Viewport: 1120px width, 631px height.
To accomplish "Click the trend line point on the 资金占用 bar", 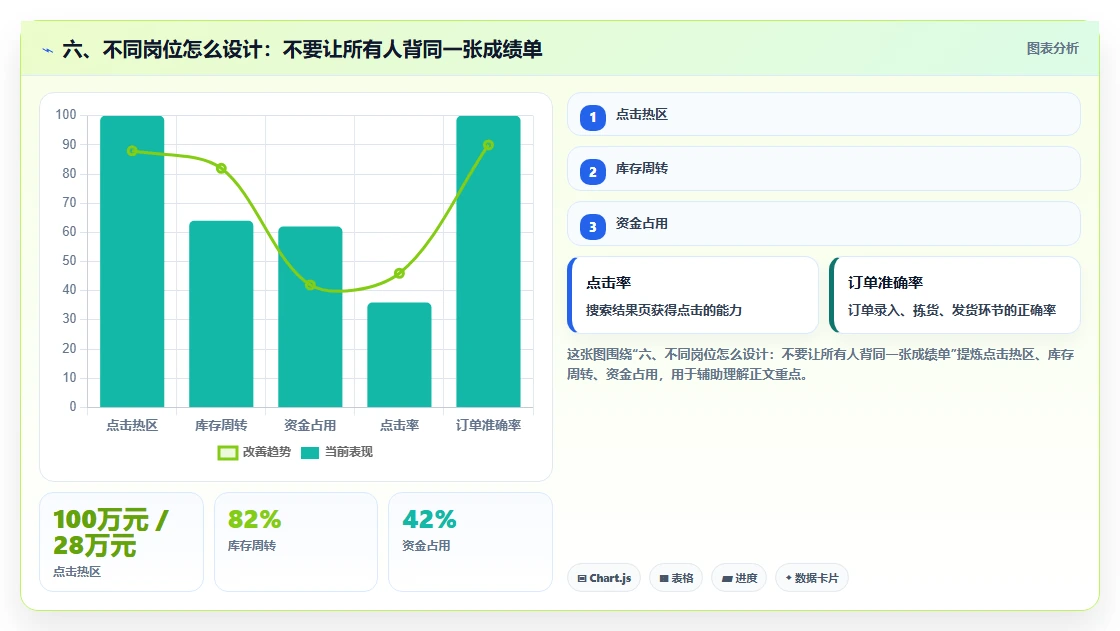I will (310, 284).
